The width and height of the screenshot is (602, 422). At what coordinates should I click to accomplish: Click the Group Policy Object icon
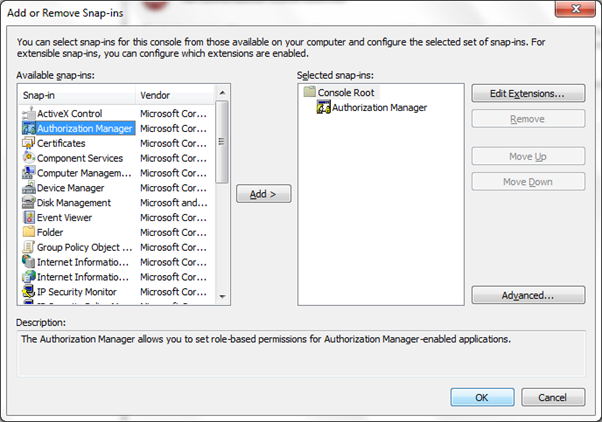click(x=29, y=247)
